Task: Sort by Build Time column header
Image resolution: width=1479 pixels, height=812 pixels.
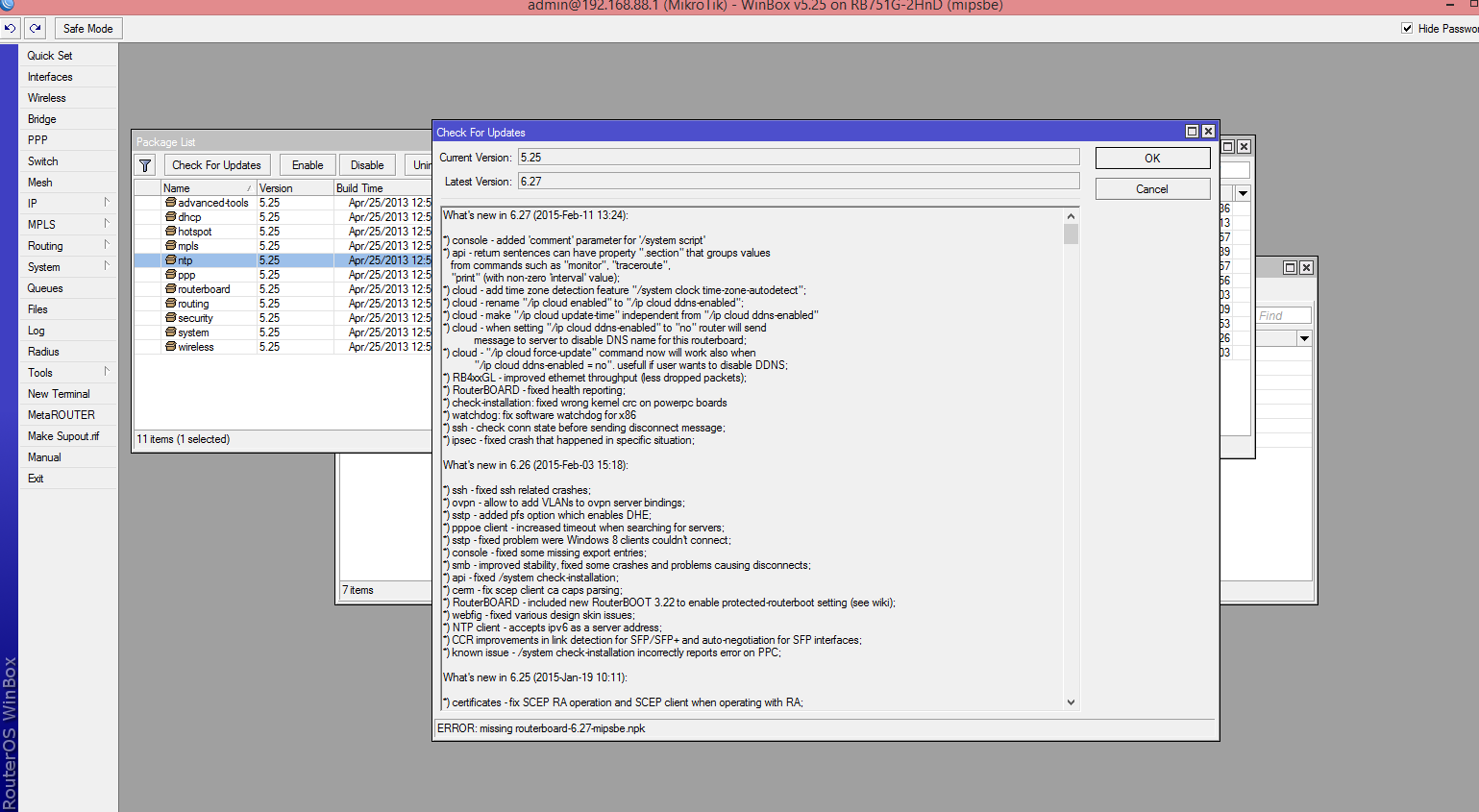Action: click(x=382, y=188)
